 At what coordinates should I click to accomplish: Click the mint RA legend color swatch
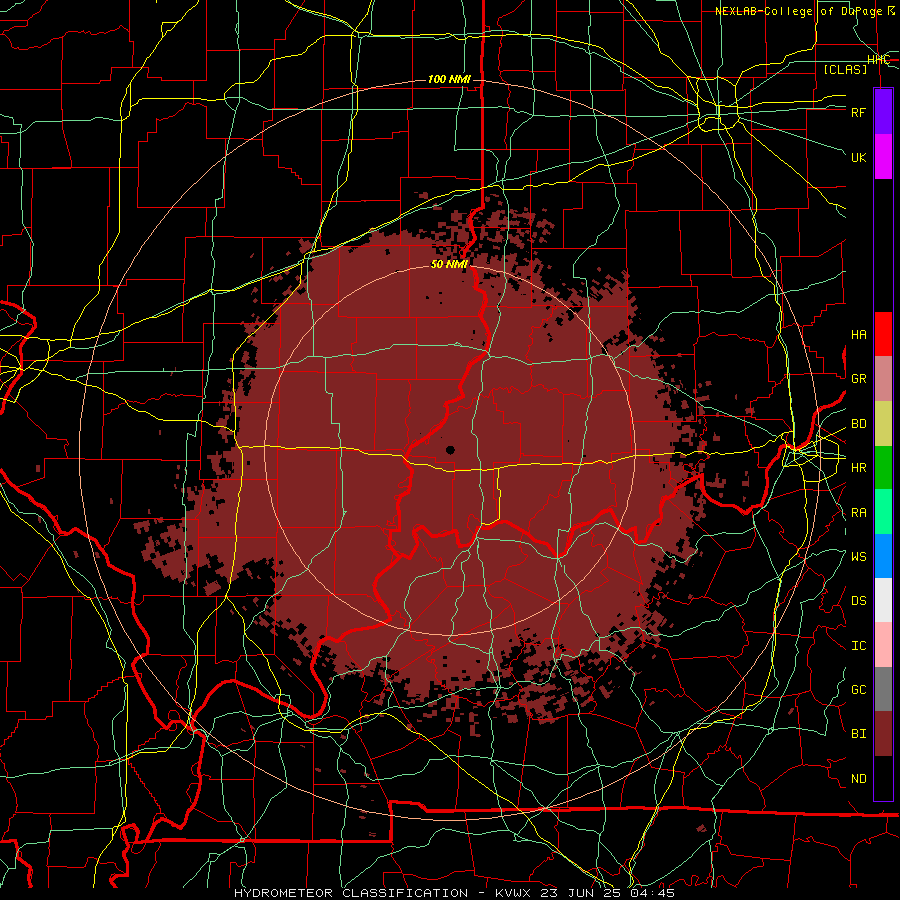(x=883, y=512)
